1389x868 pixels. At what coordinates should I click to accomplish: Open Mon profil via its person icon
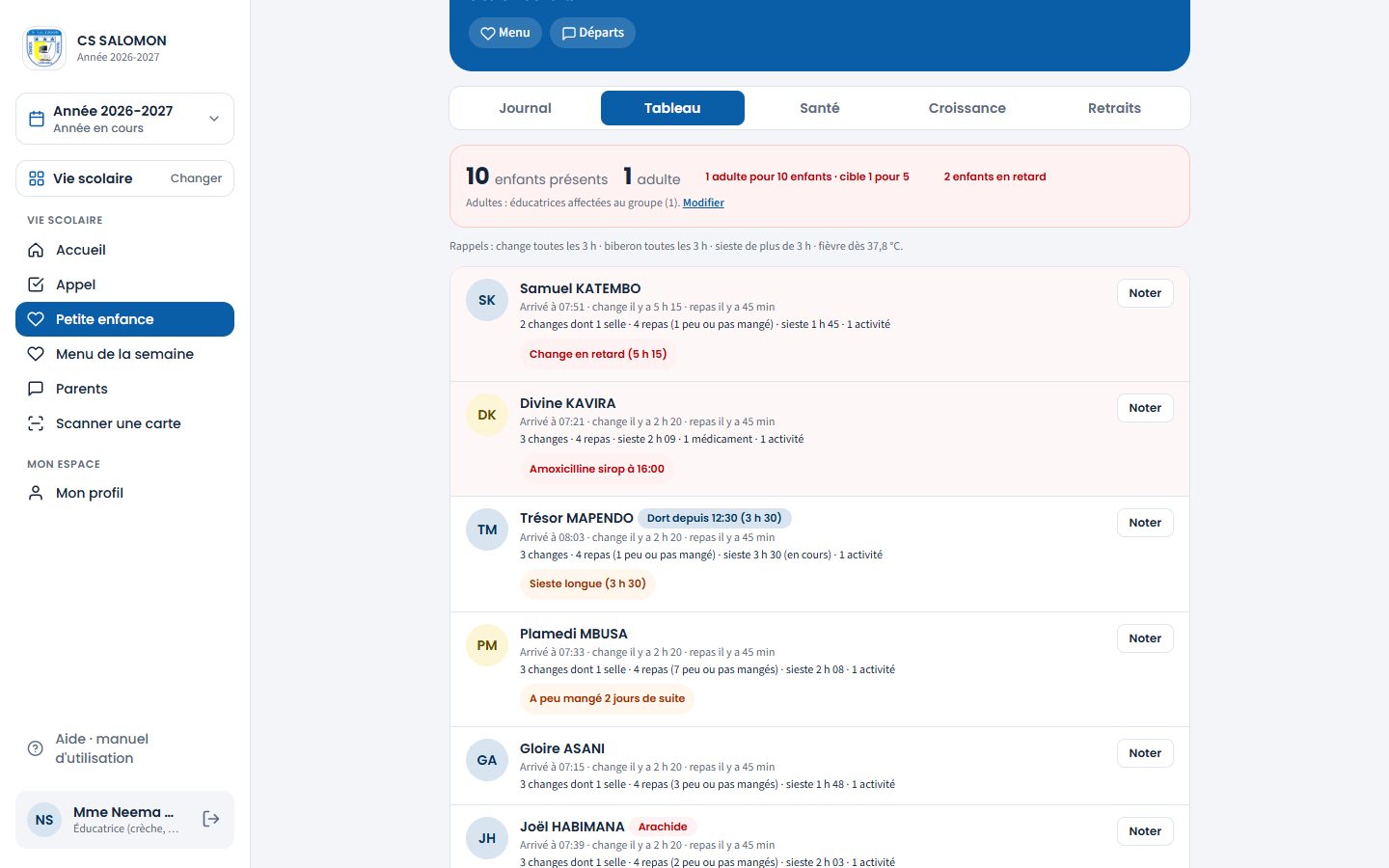(36, 493)
